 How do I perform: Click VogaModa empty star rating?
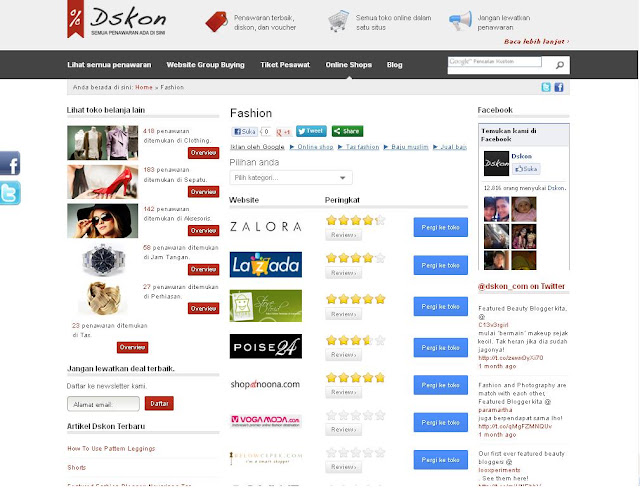pos(356,415)
